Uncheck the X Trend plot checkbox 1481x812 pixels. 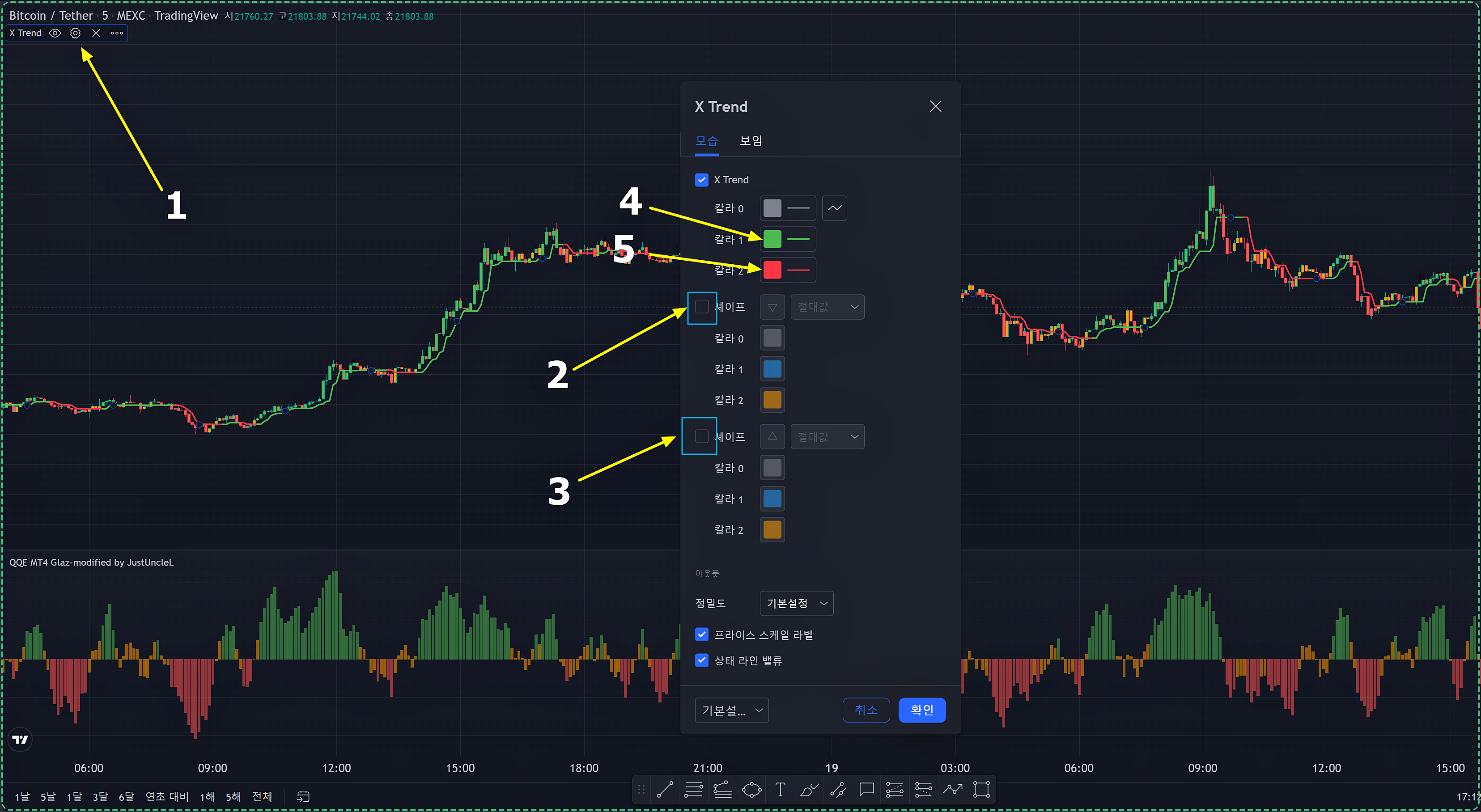[x=701, y=180]
